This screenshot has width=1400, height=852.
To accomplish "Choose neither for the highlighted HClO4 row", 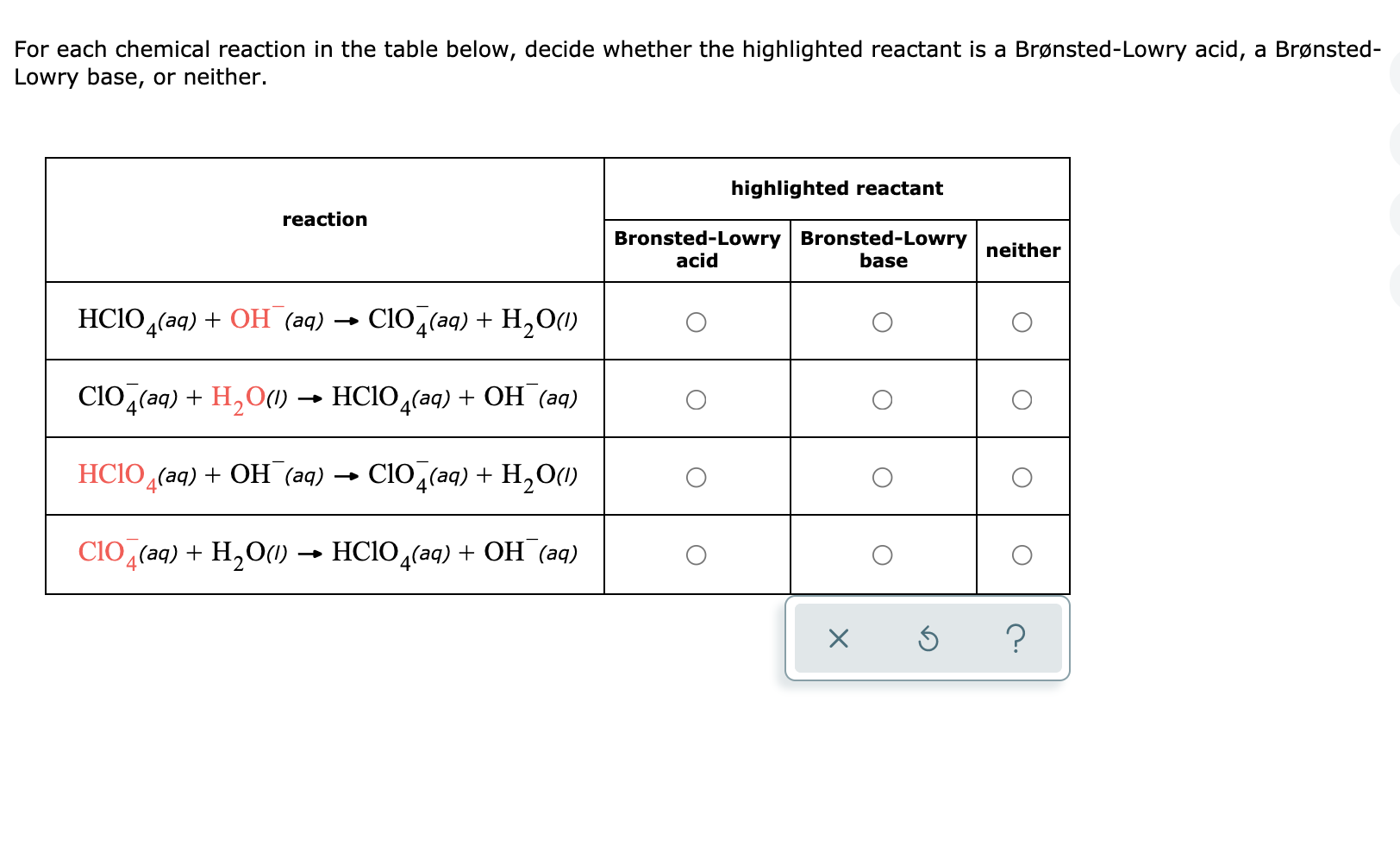I will tap(1022, 478).
